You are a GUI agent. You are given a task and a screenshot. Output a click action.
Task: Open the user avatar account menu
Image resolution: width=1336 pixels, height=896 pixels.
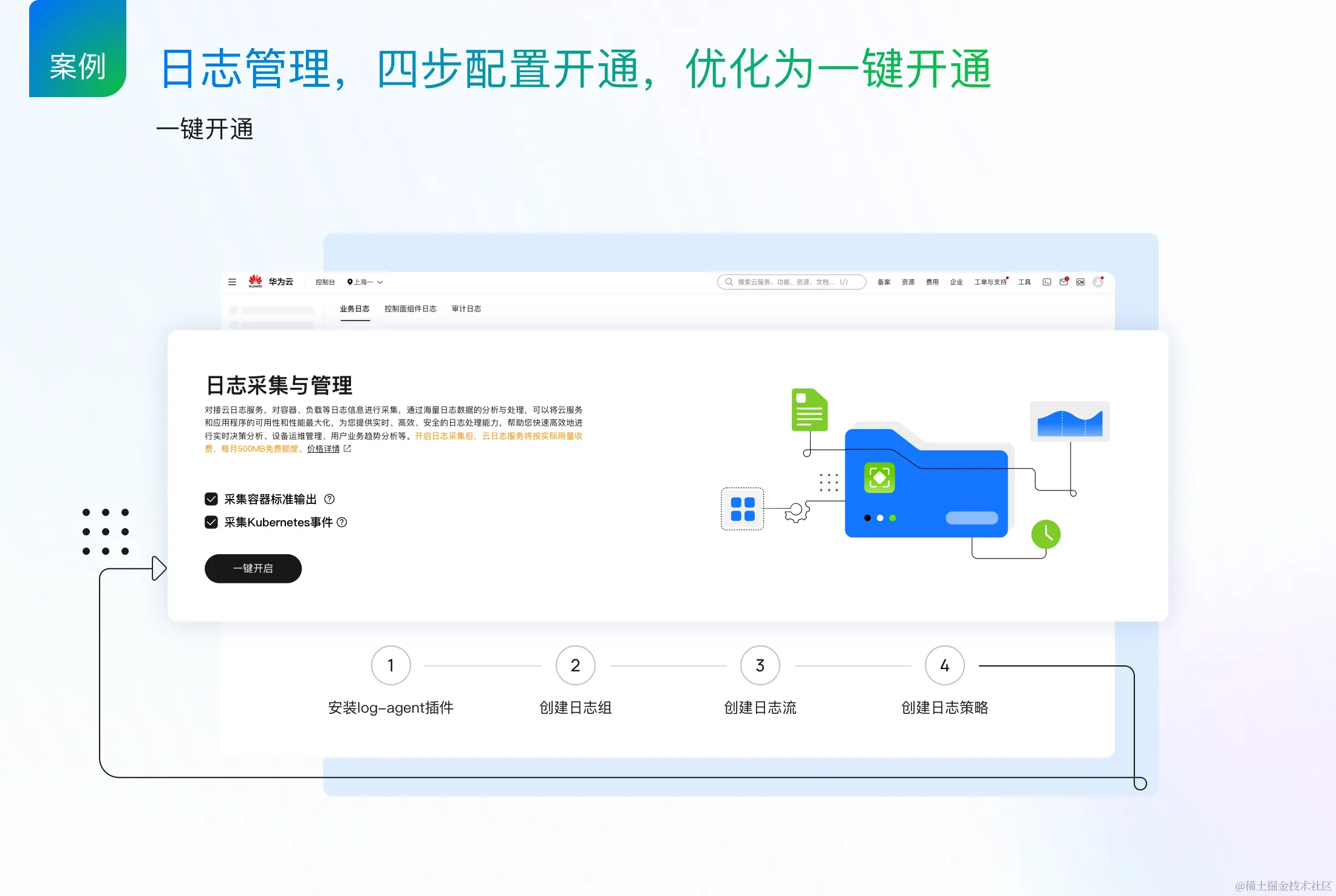tap(1098, 282)
